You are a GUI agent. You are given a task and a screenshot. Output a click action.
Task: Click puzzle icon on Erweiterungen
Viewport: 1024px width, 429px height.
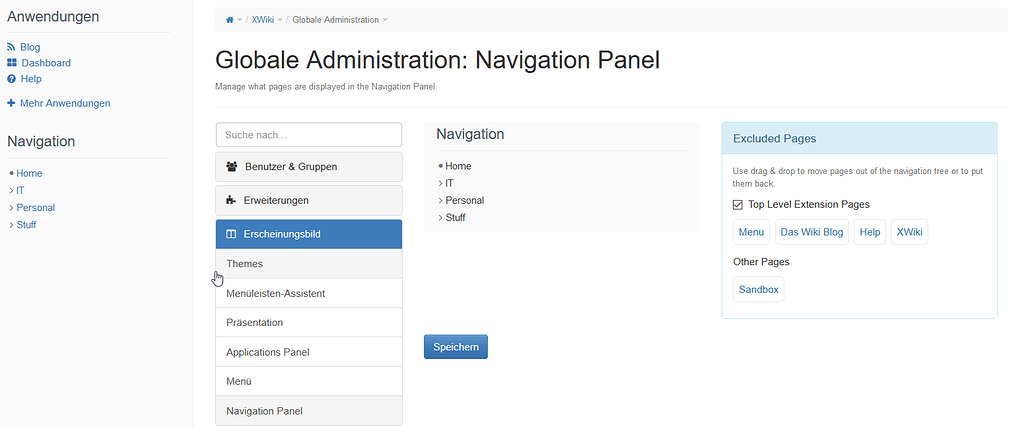231,200
